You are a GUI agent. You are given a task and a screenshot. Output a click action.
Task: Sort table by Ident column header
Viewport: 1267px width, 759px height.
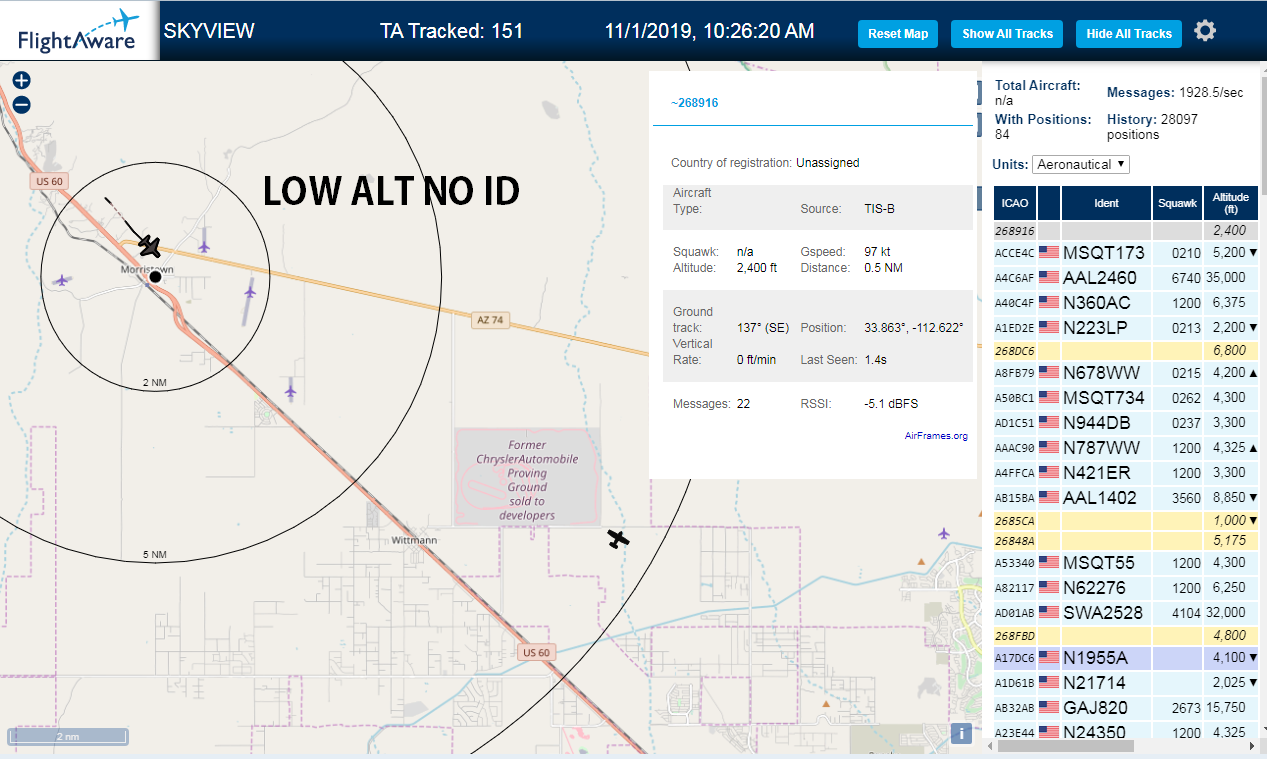tap(1106, 203)
